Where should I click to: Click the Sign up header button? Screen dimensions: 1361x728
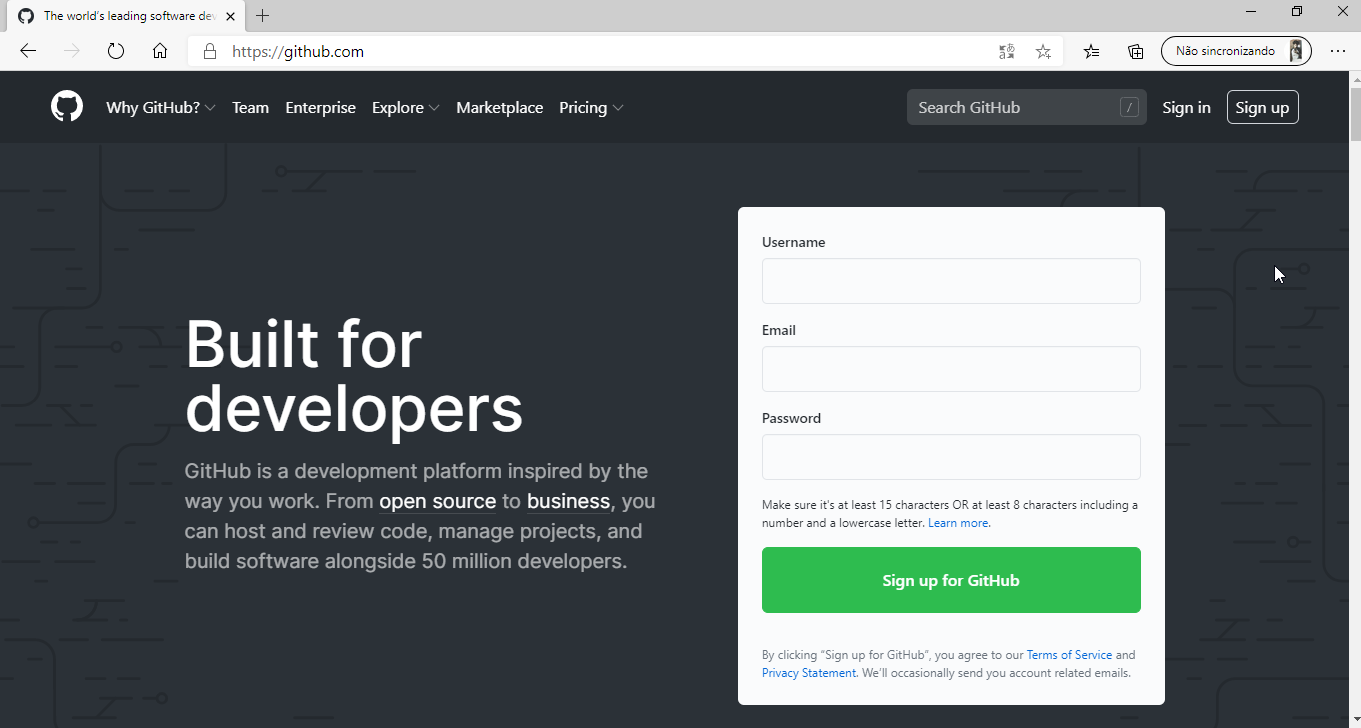pyautogui.click(x=1262, y=107)
